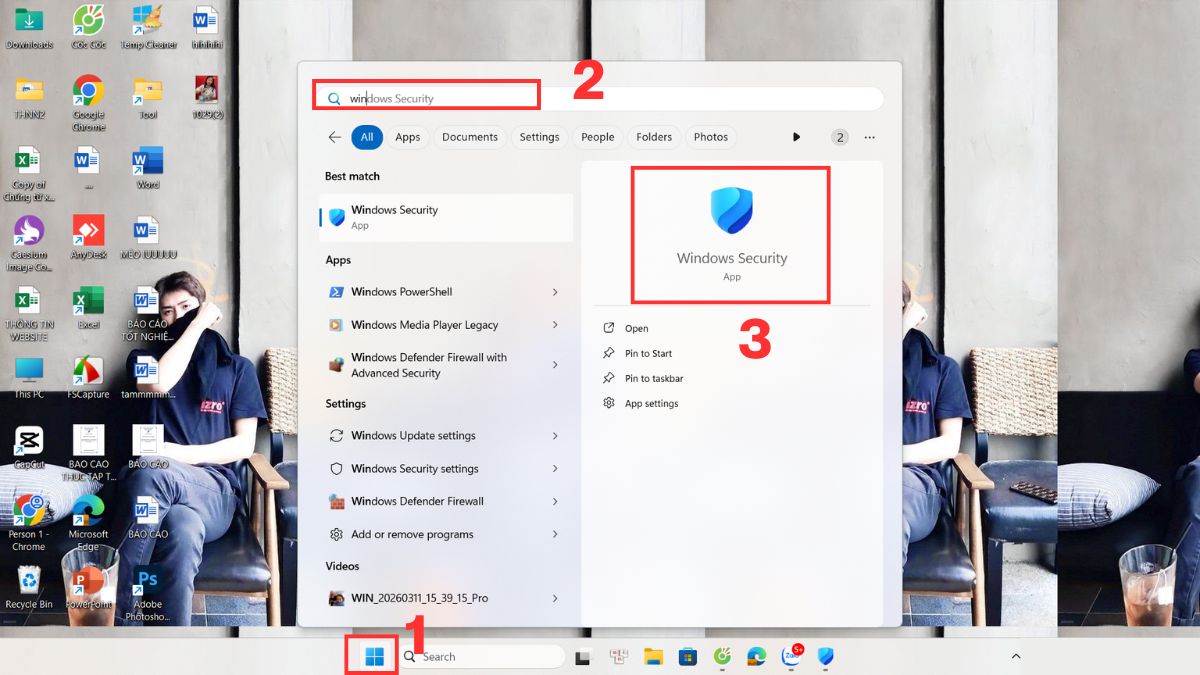Viewport: 1200px width, 675px height.
Task: Select Downloads folder on desktop
Action: pos(29,27)
